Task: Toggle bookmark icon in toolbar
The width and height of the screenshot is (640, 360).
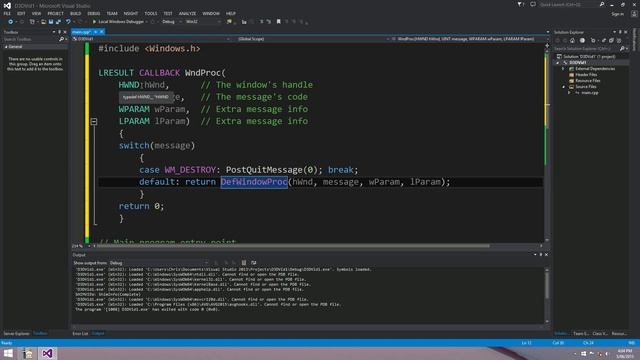Action: click(279, 22)
